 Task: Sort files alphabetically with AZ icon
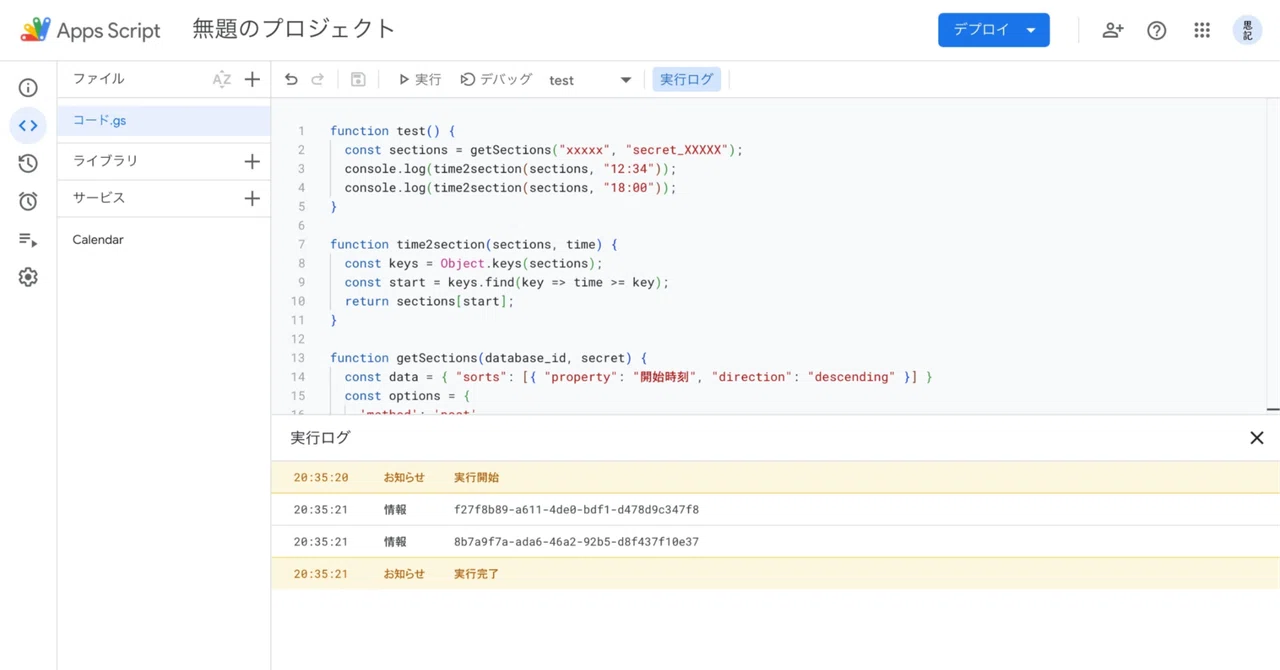click(x=222, y=80)
